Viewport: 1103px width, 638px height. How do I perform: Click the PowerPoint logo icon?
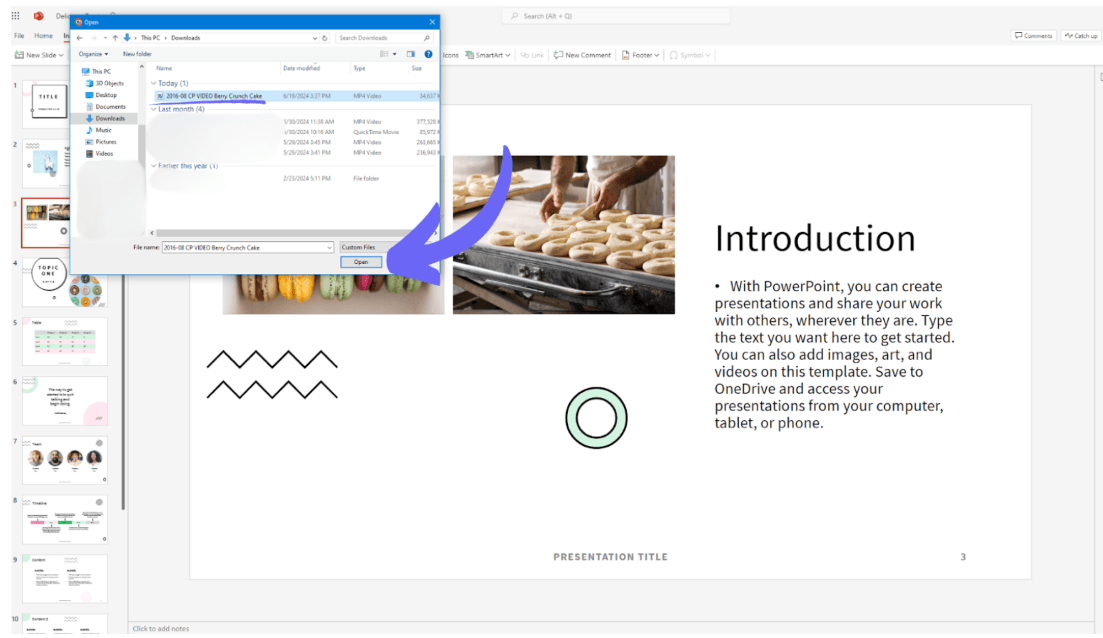pos(39,16)
